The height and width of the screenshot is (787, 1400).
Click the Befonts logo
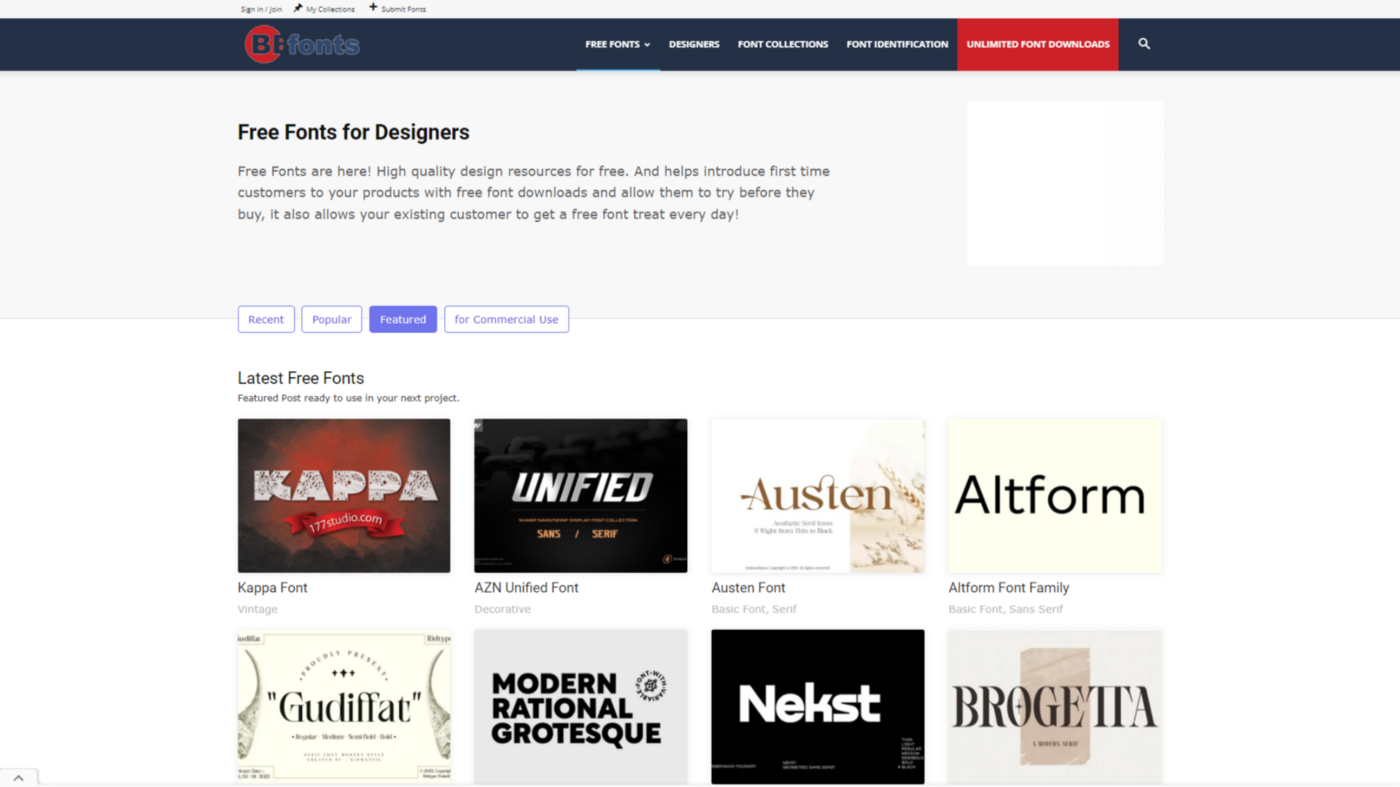[301, 43]
